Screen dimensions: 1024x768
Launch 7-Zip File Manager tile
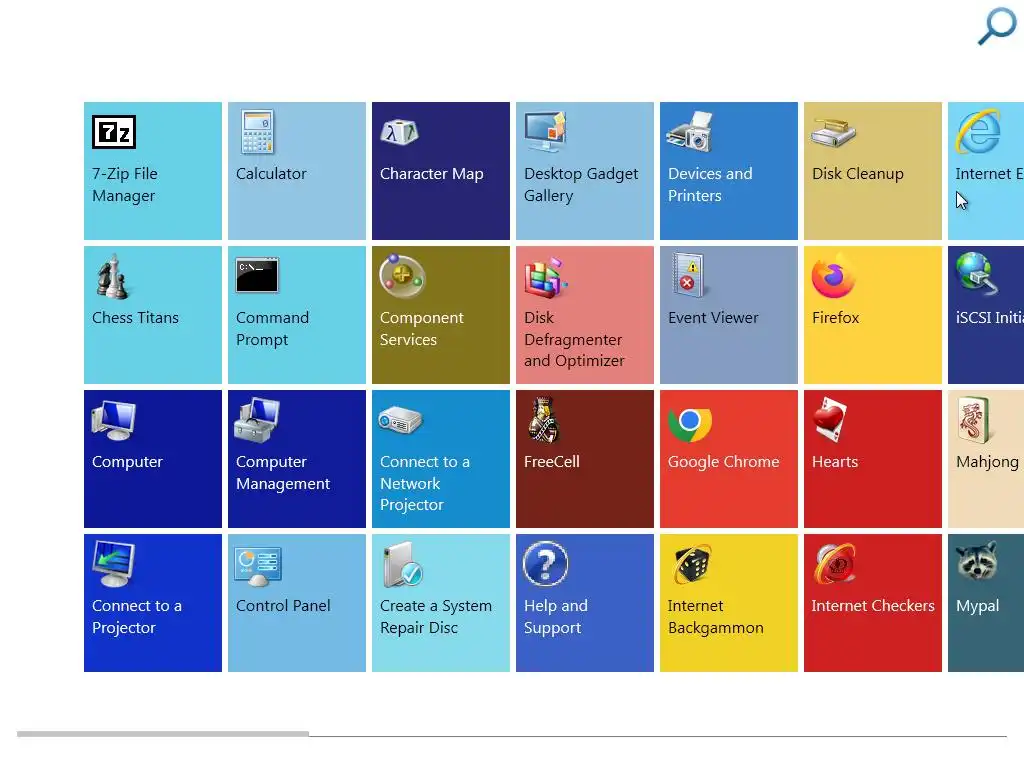[x=153, y=171]
